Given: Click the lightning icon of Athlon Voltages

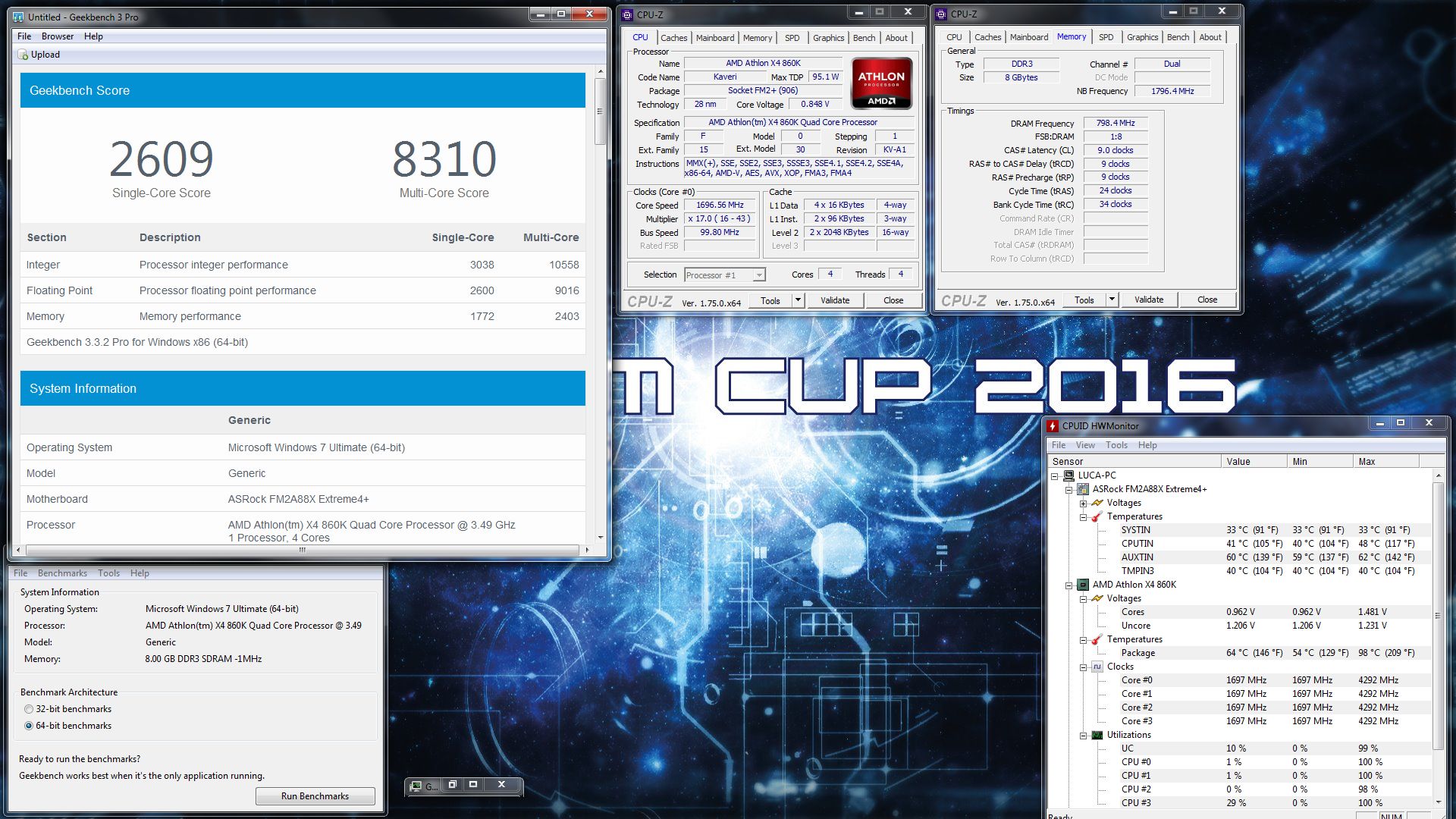Looking at the screenshot, I should [1097, 598].
